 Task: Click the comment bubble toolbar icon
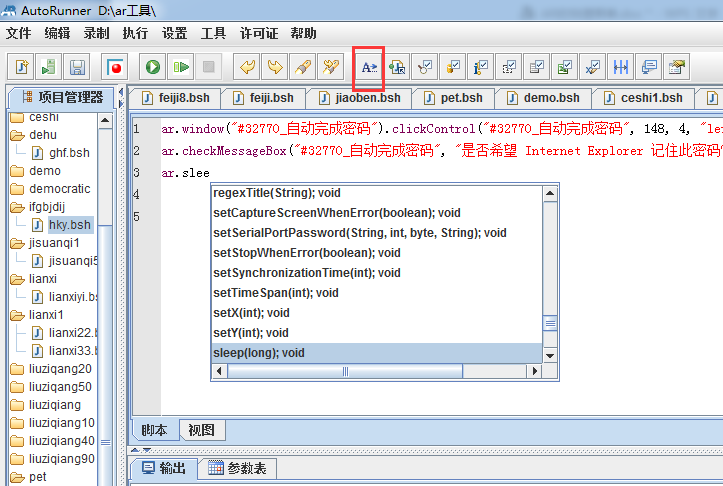[649, 67]
